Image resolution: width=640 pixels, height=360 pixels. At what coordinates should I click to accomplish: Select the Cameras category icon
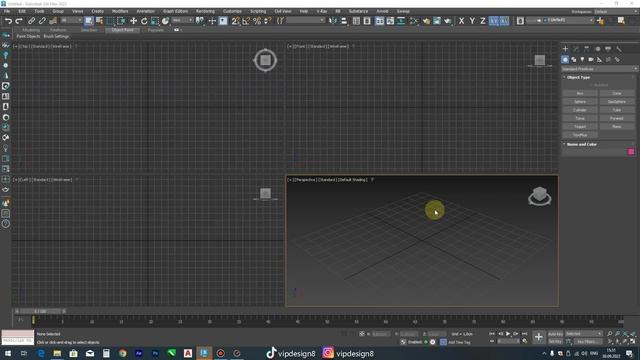click(591, 60)
